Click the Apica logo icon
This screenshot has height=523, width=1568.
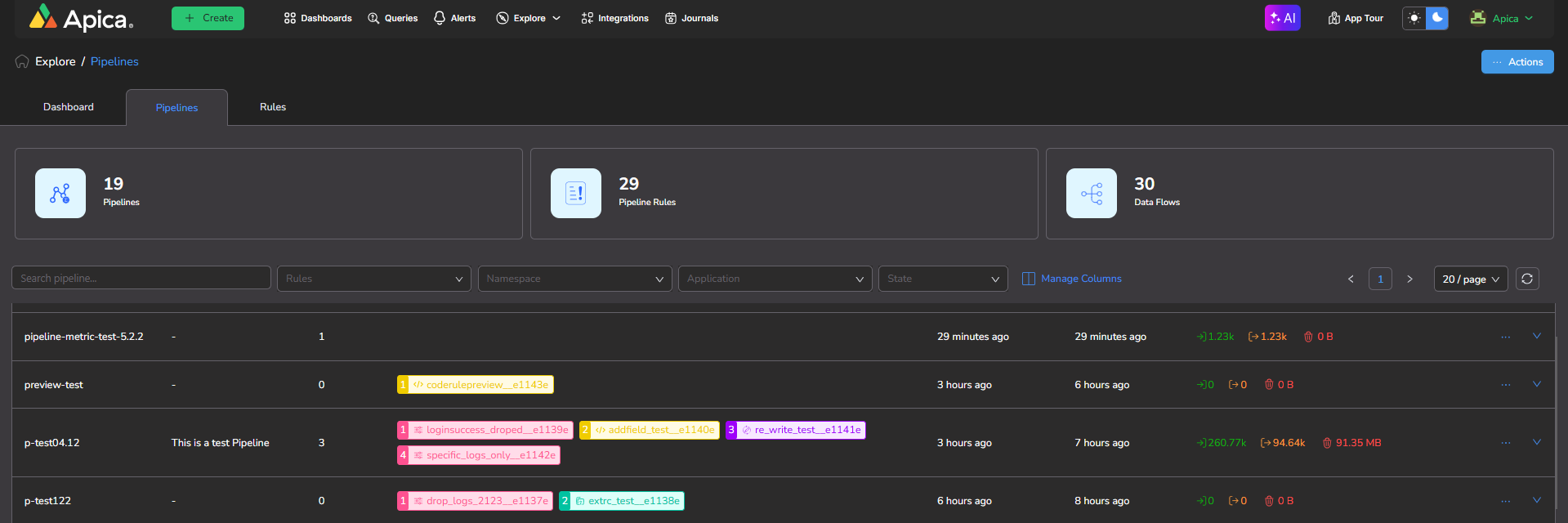click(43, 17)
